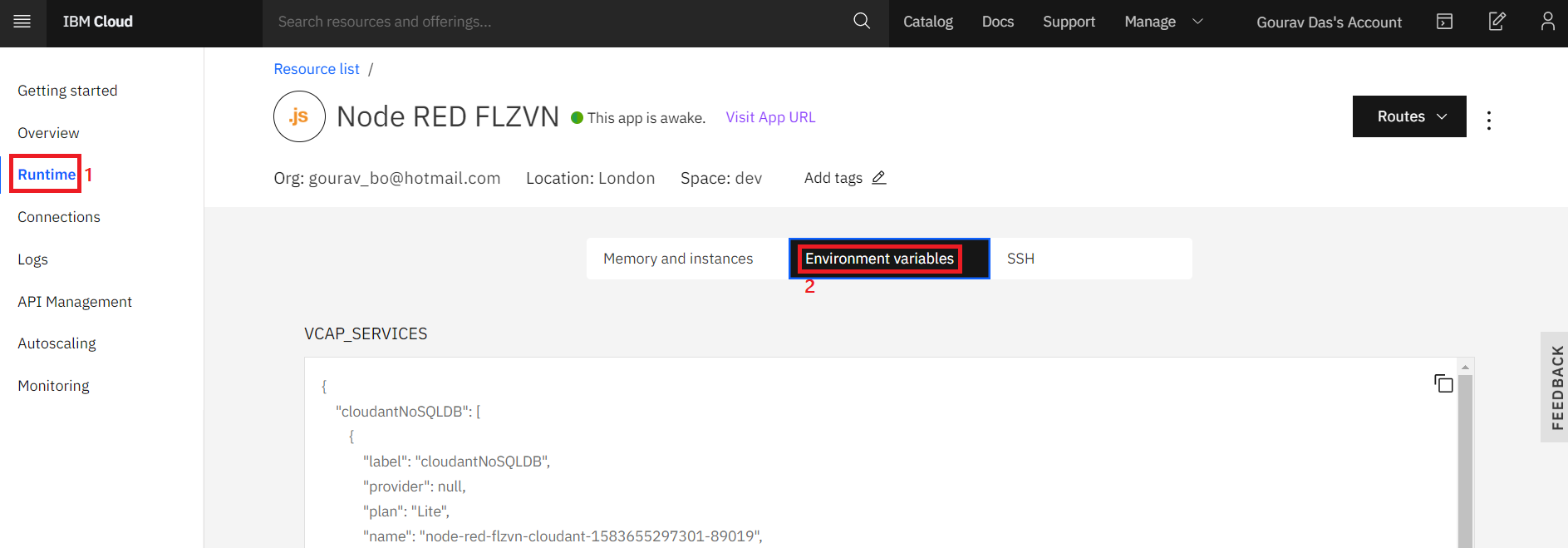Click the Resource list breadcrumb link
The image size is (1568, 548).
317,69
